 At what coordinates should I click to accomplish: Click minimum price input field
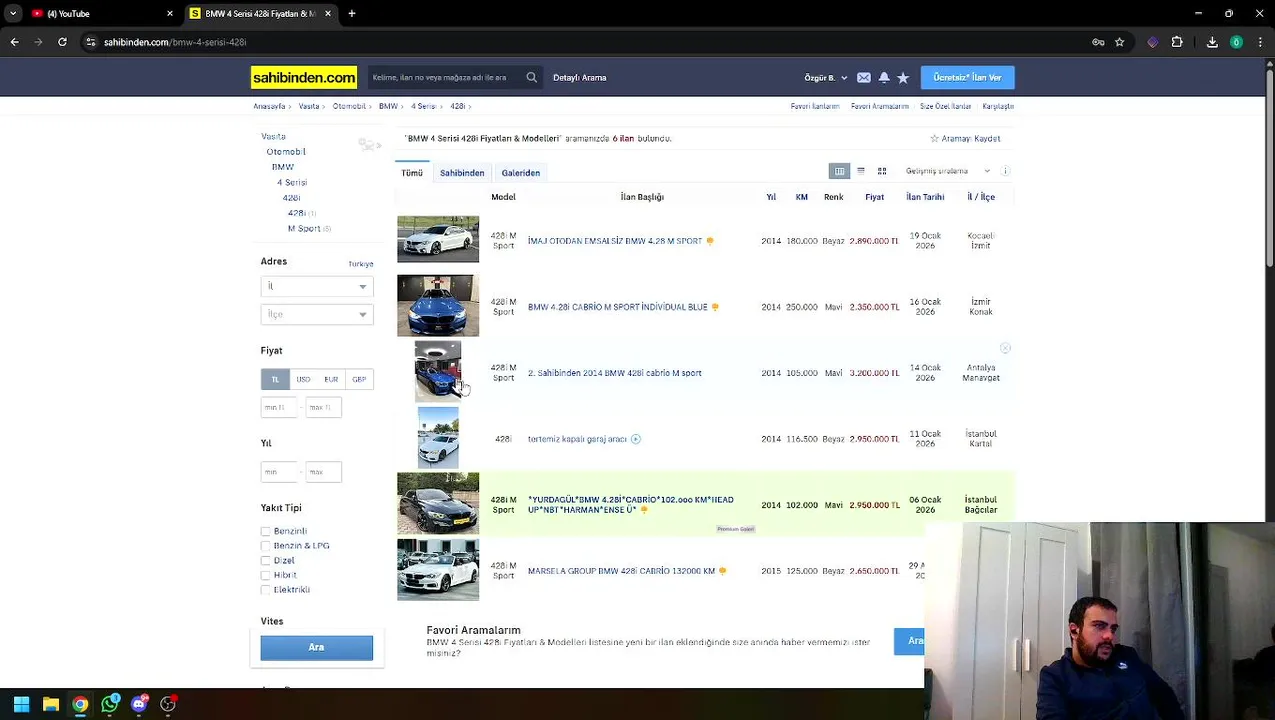[280, 407]
